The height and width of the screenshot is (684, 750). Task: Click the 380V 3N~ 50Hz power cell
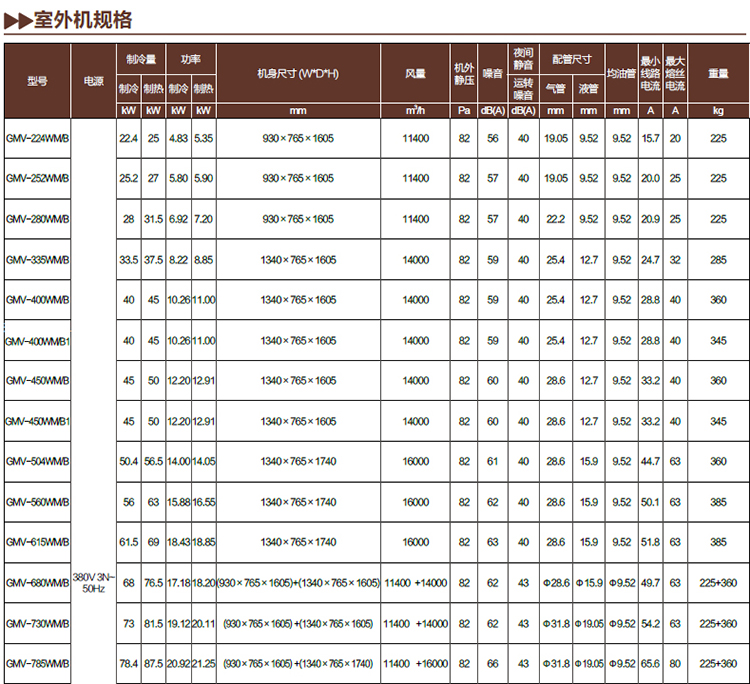tap(93, 582)
